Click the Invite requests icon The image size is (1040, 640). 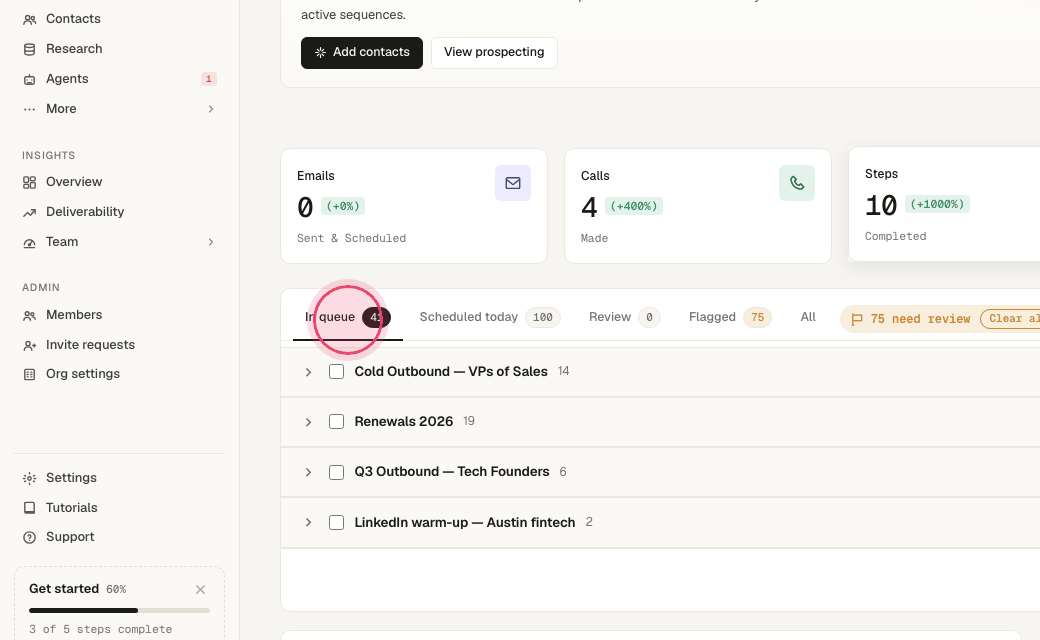(x=29, y=346)
